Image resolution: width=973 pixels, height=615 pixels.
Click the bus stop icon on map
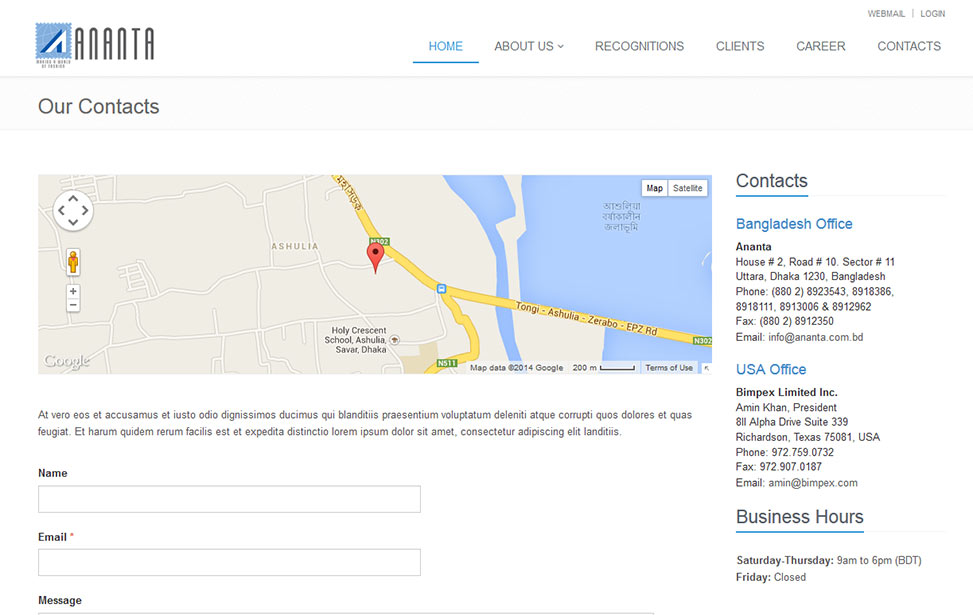[441, 288]
